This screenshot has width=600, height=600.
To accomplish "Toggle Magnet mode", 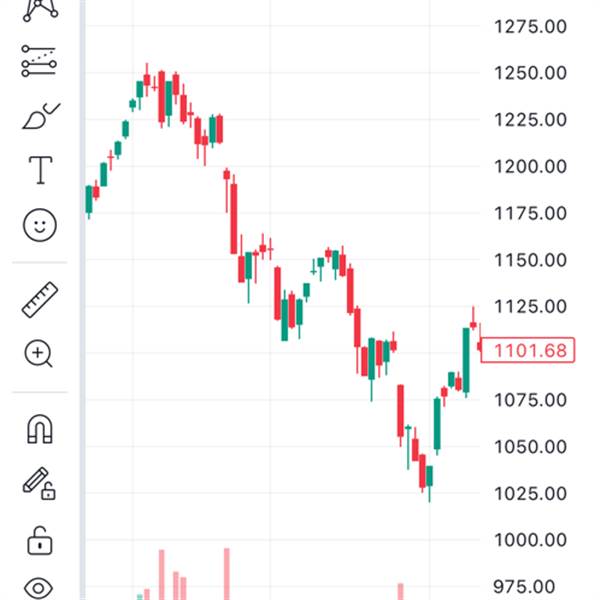I will (x=40, y=430).
